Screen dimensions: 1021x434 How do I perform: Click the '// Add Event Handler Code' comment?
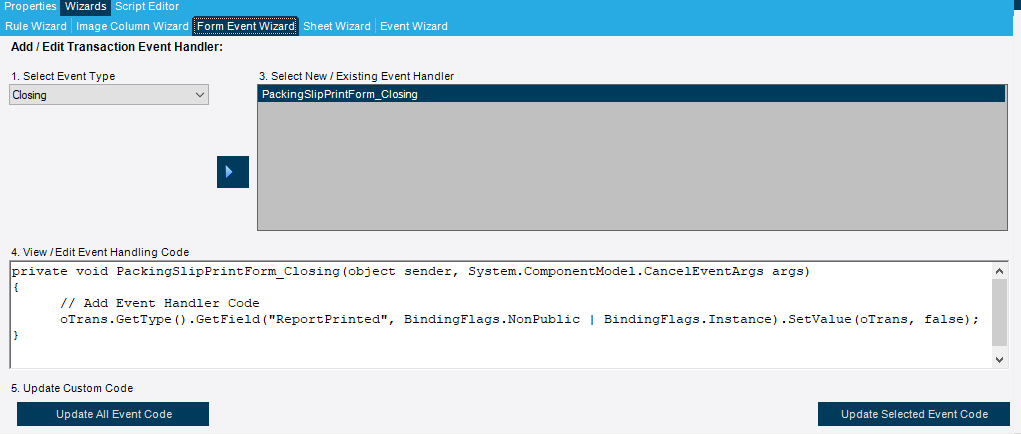tap(160, 303)
